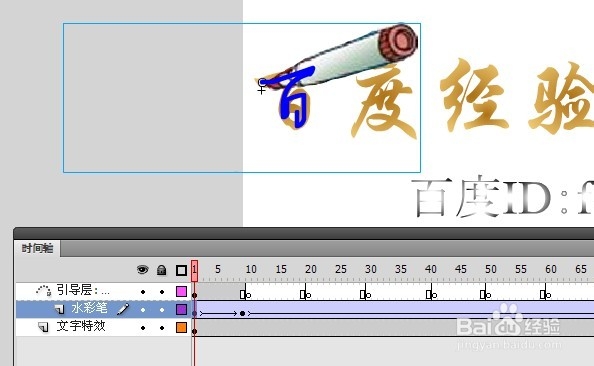Click the pen registration point circle marker
The image size is (594, 366).
point(262,82)
